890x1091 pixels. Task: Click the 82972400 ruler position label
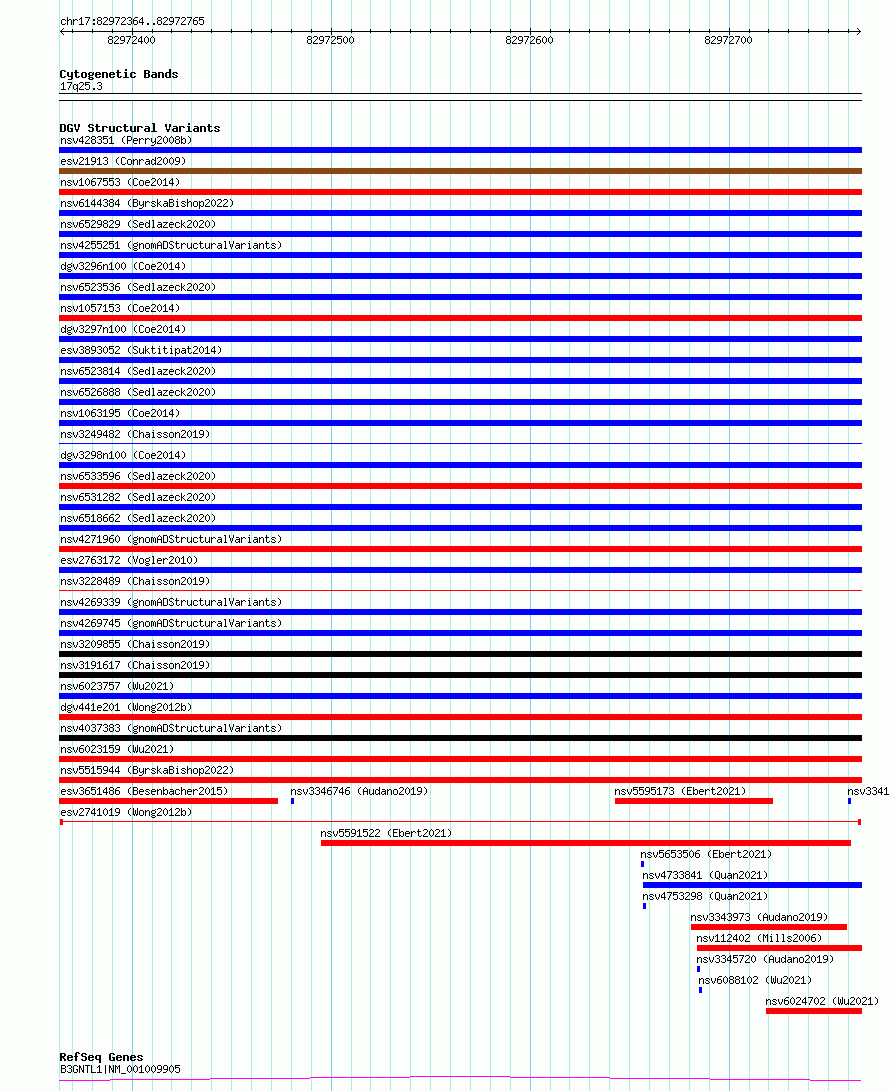click(131, 40)
